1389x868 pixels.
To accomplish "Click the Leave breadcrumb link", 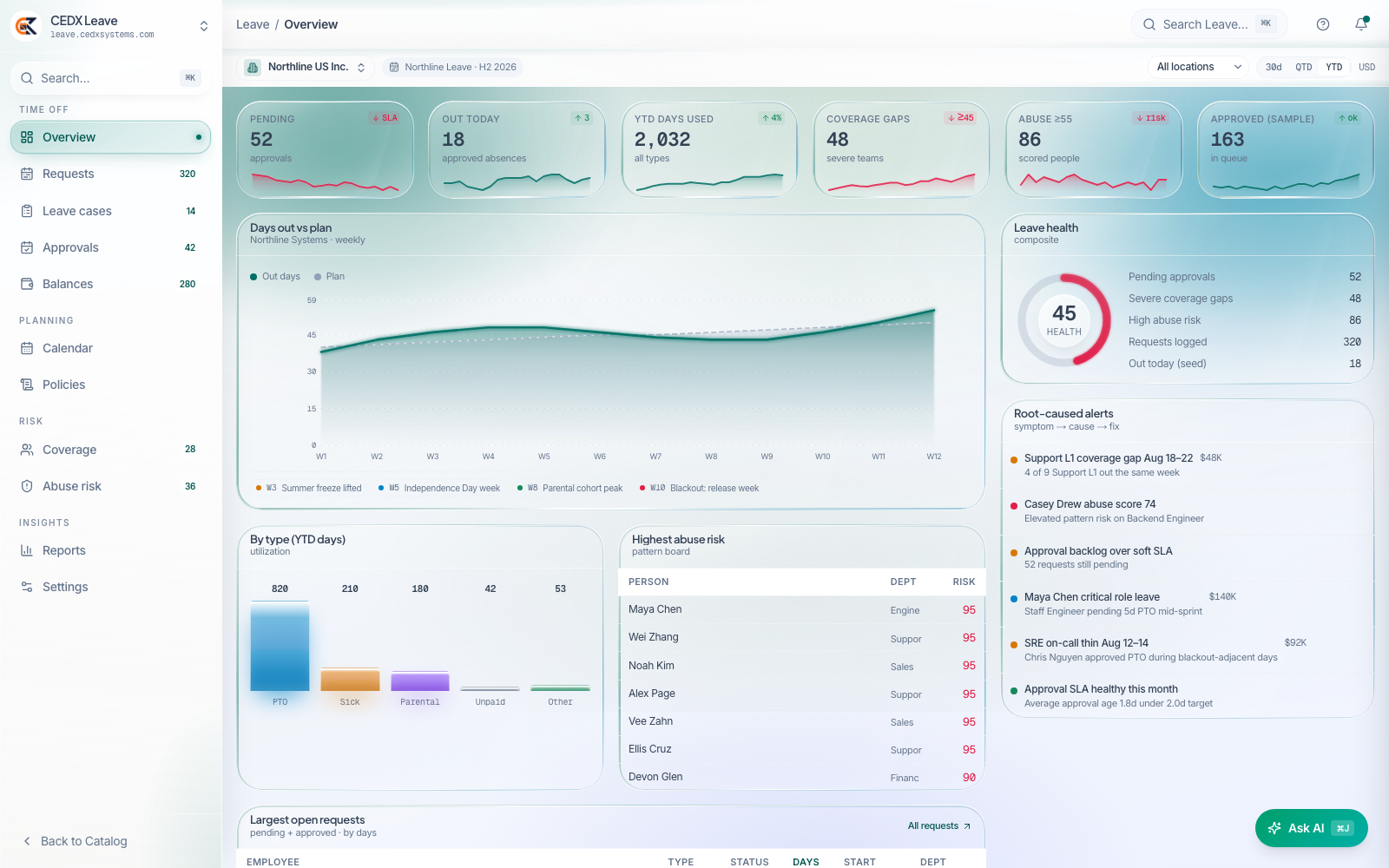I will [x=253, y=24].
